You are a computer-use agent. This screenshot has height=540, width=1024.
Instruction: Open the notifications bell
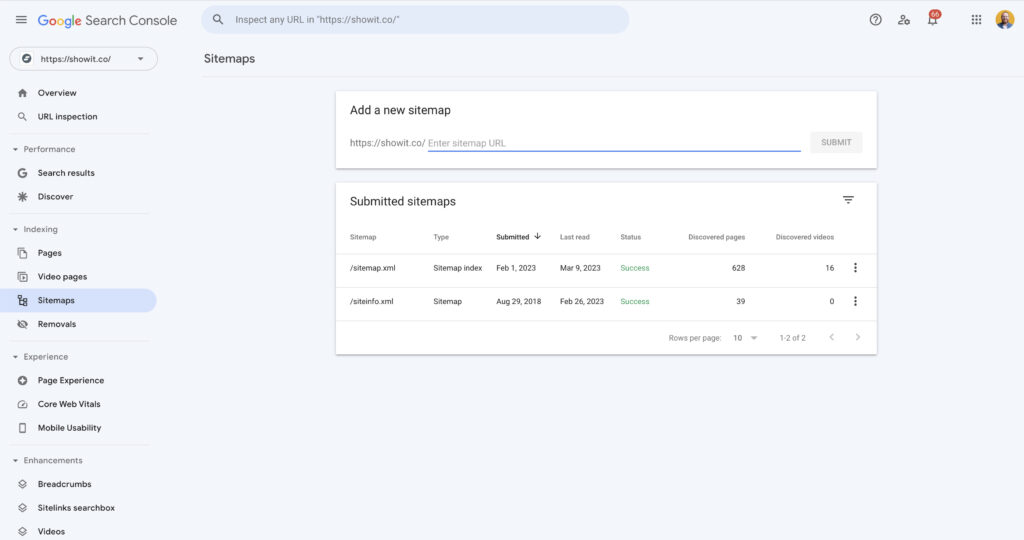tap(932, 20)
